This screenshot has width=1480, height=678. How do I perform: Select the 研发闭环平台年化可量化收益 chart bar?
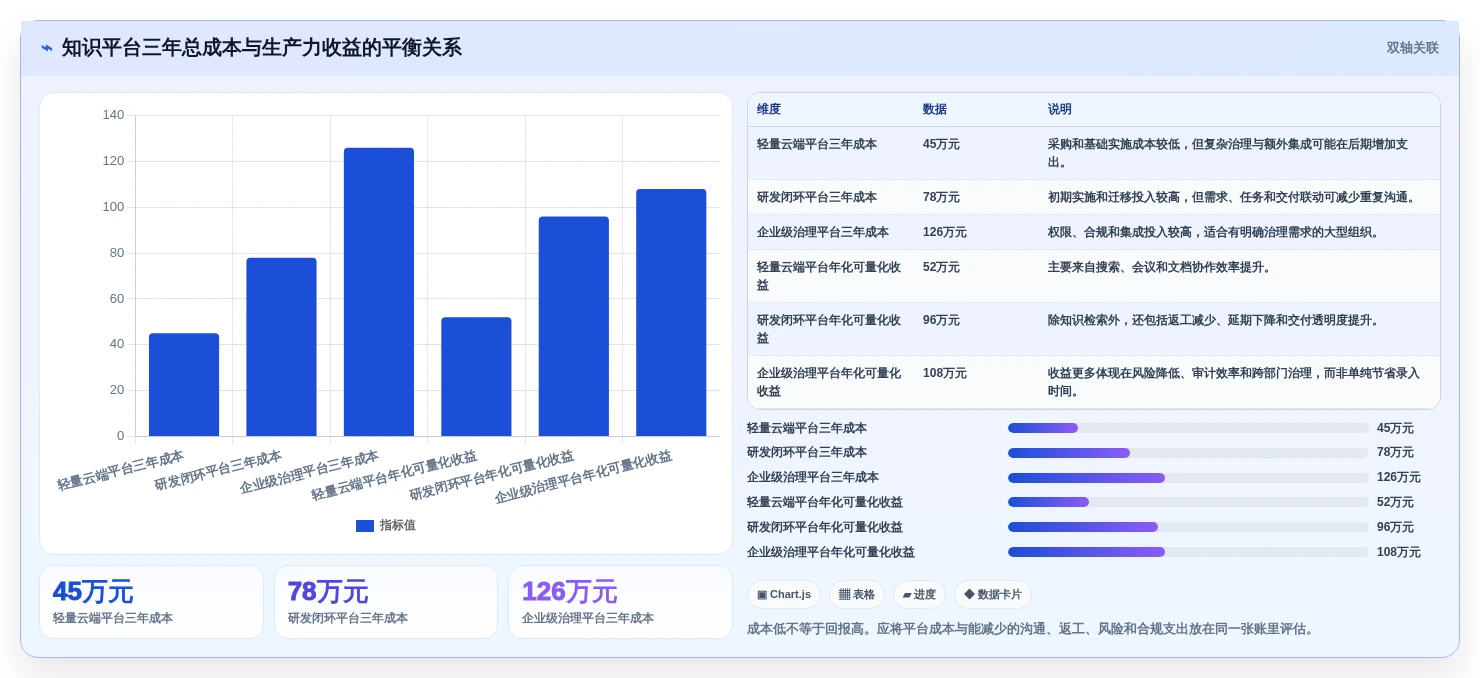(x=574, y=326)
